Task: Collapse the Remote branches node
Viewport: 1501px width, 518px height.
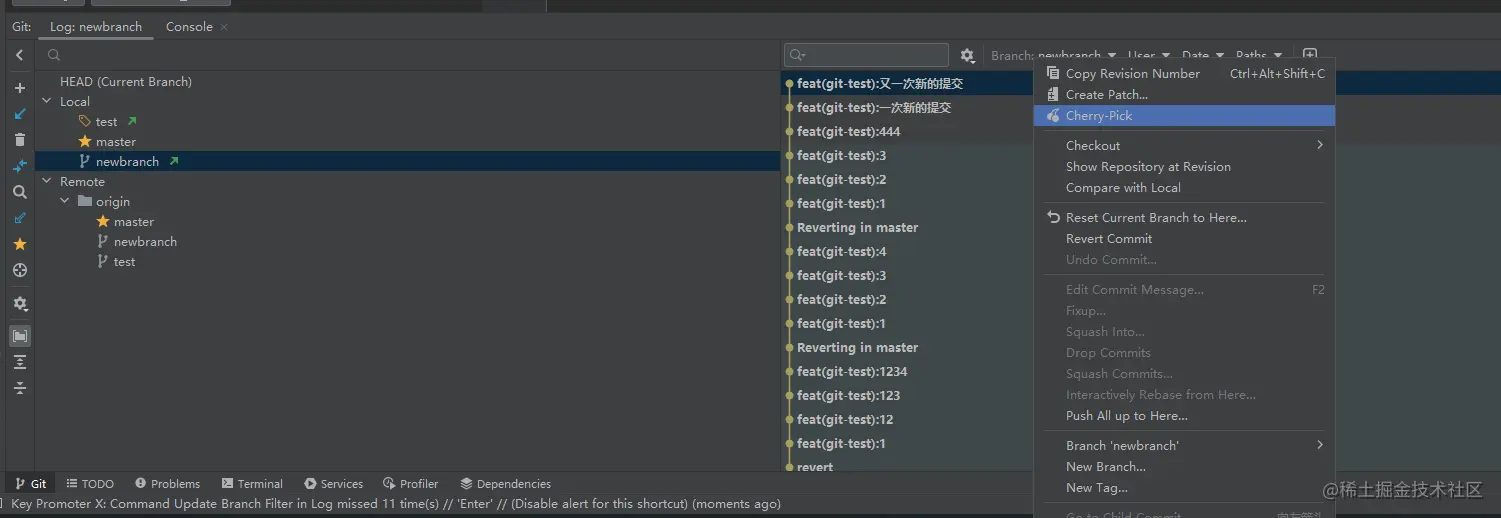Action: click(47, 182)
